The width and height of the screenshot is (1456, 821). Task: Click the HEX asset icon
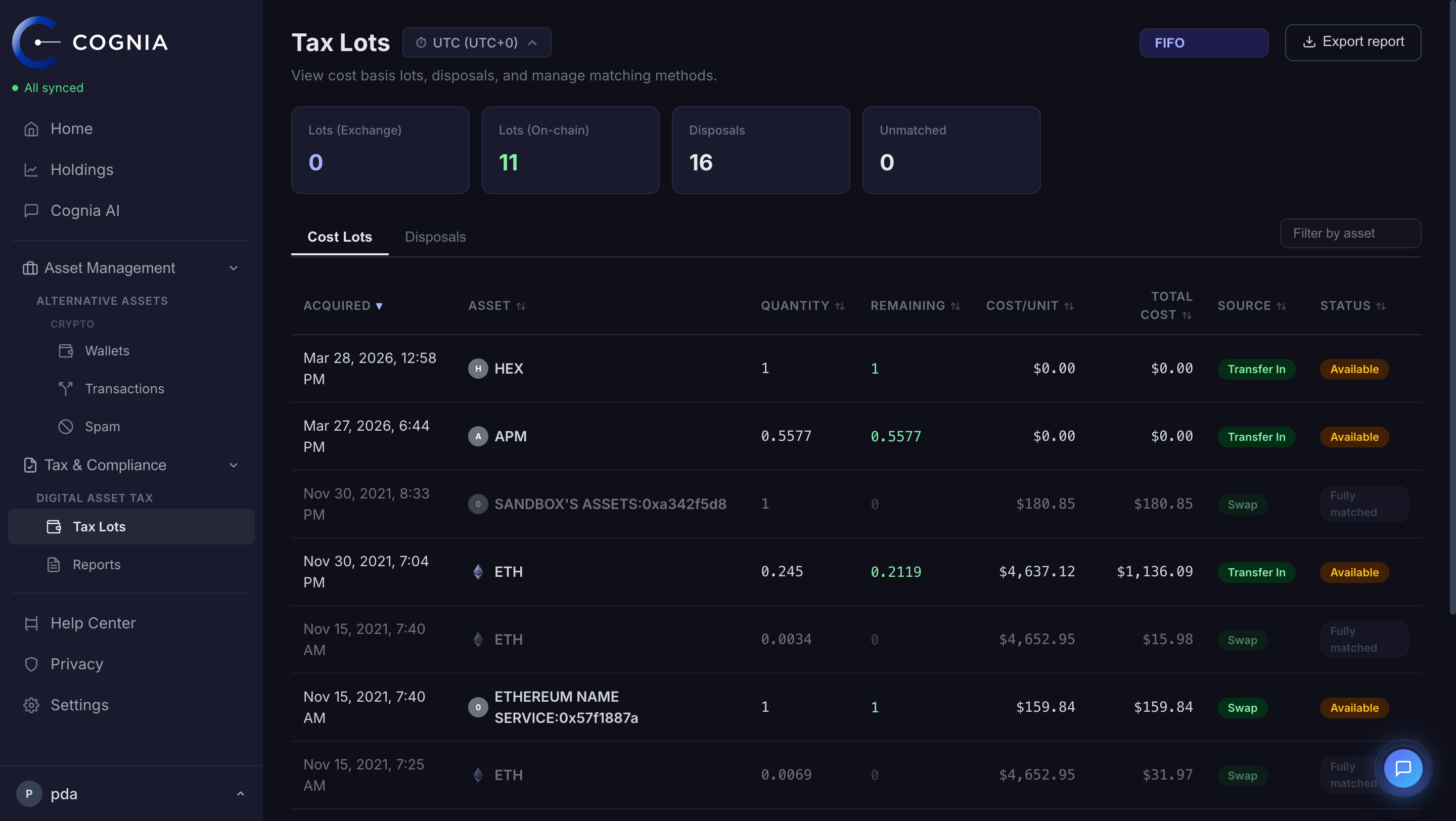[x=478, y=369]
